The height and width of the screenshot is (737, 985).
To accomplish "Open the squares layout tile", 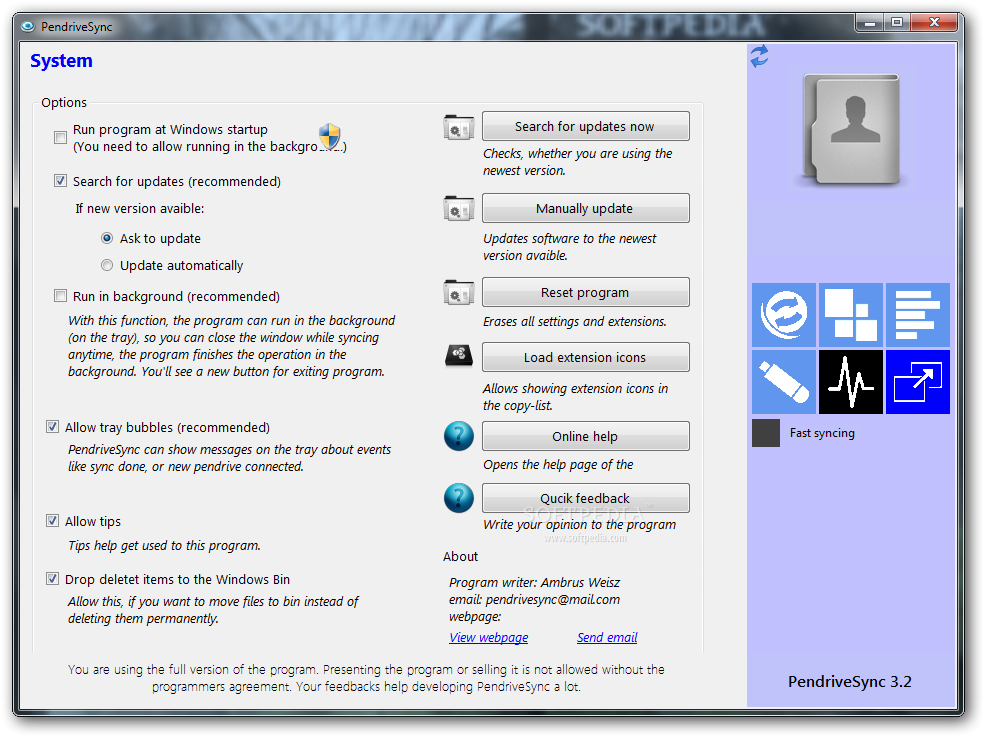I will [x=851, y=315].
